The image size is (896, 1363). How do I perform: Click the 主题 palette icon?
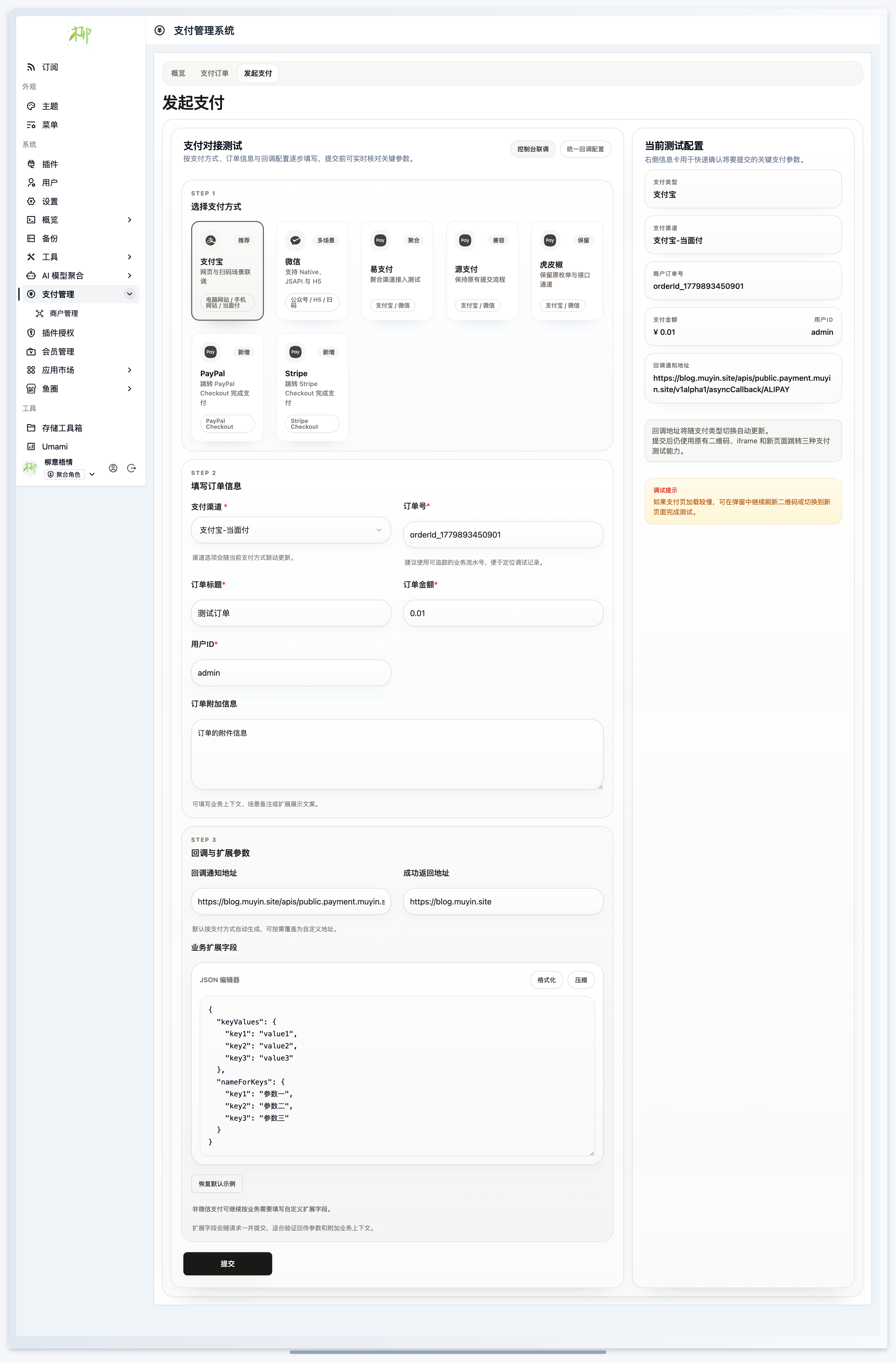[x=31, y=106]
